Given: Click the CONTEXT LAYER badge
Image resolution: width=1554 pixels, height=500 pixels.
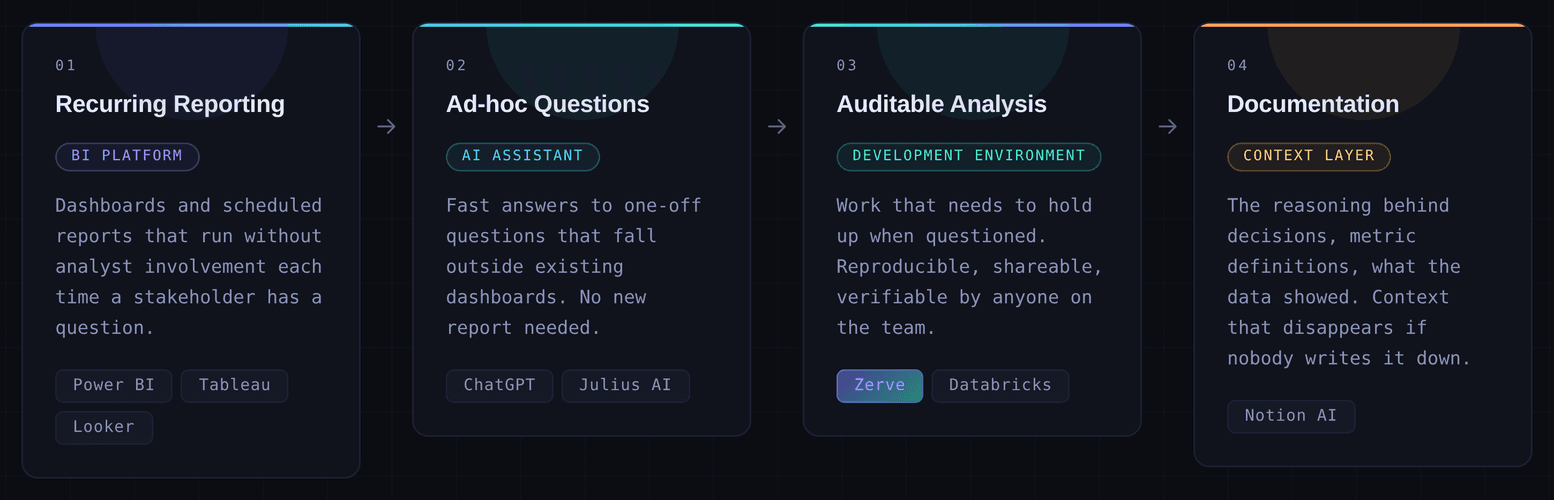Looking at the screenshot, I should pyautogui.click(x=1308, y=157).
